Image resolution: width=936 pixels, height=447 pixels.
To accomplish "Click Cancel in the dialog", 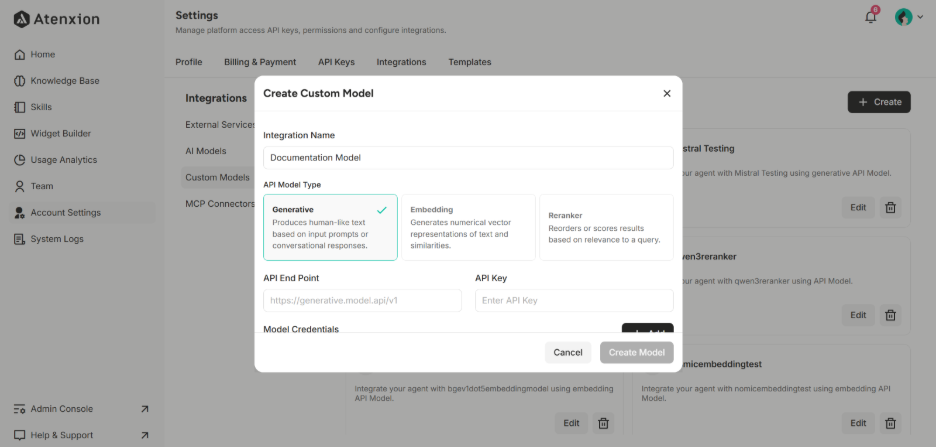I will click(568, 352).
